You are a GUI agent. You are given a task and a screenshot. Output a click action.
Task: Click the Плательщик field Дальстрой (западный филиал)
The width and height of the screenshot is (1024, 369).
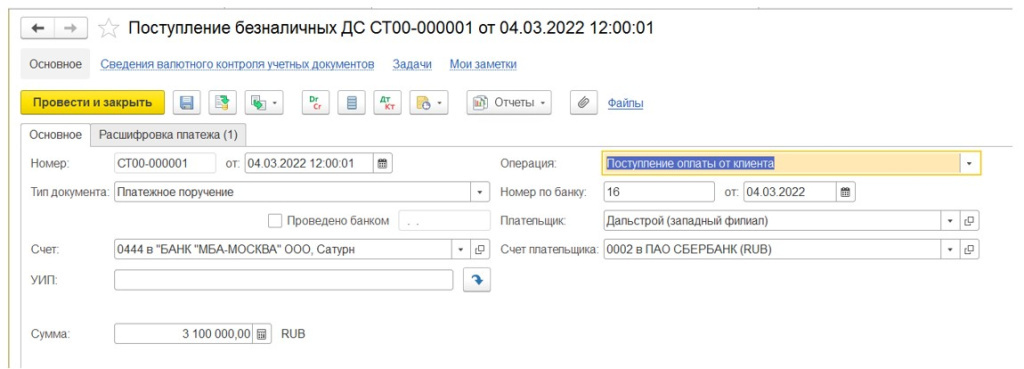click(772, 221)
